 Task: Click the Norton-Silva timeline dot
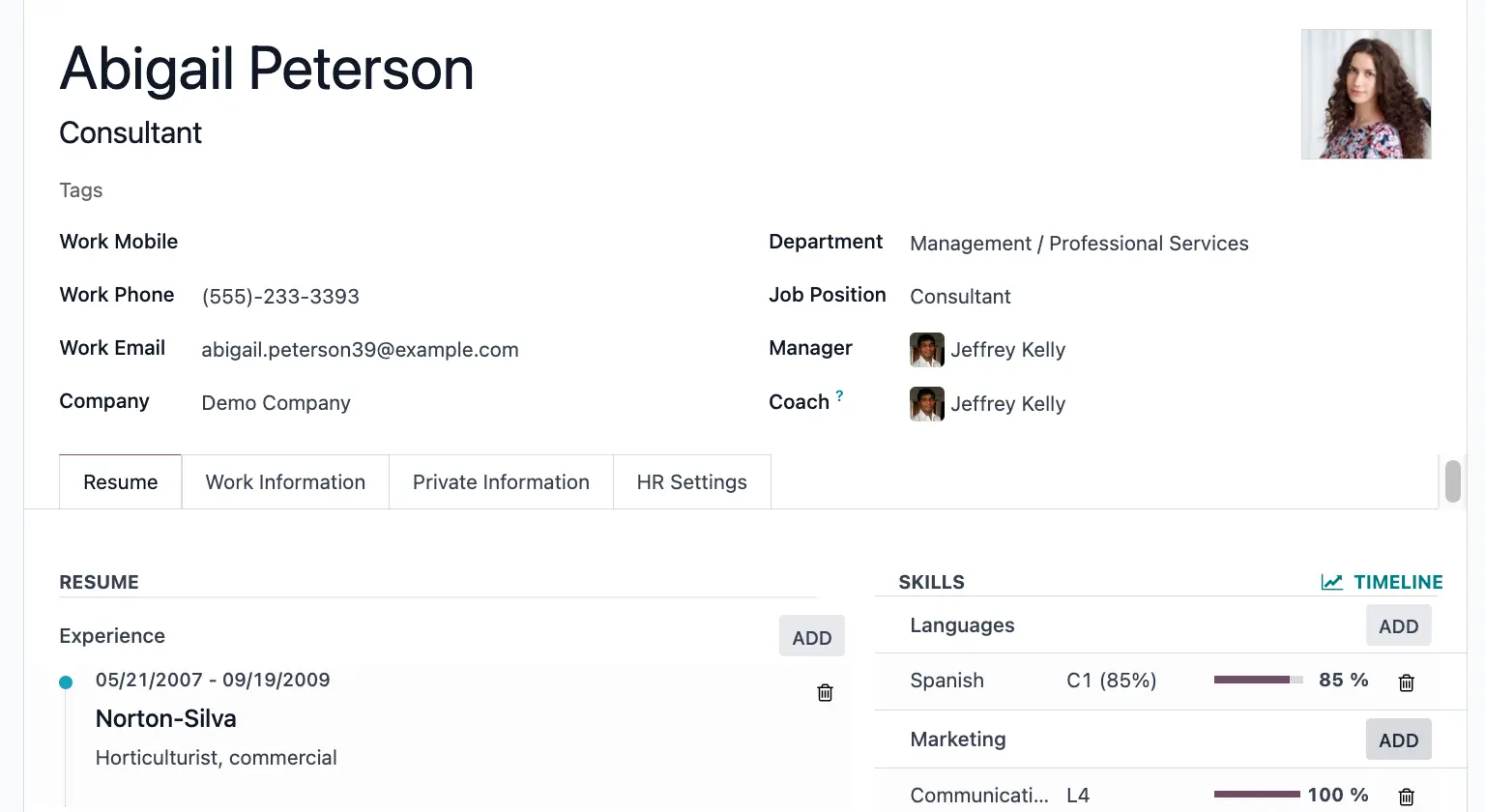coord(66,682)
